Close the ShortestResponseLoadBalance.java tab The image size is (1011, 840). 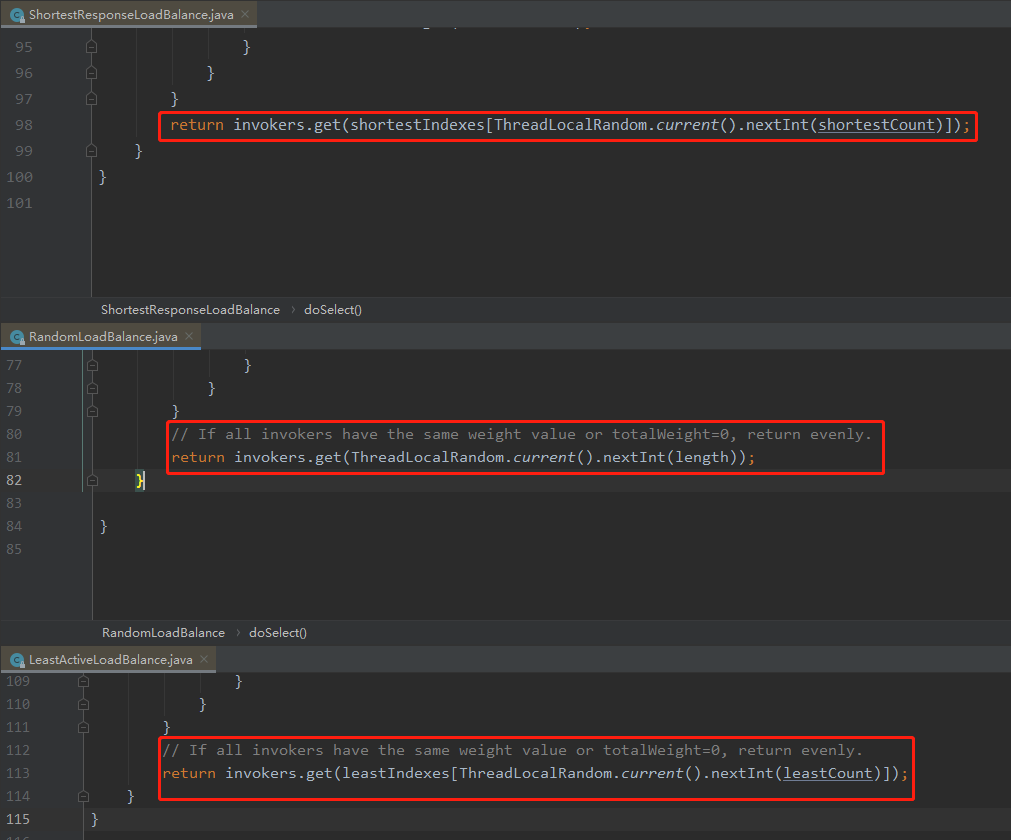[245, 14]
